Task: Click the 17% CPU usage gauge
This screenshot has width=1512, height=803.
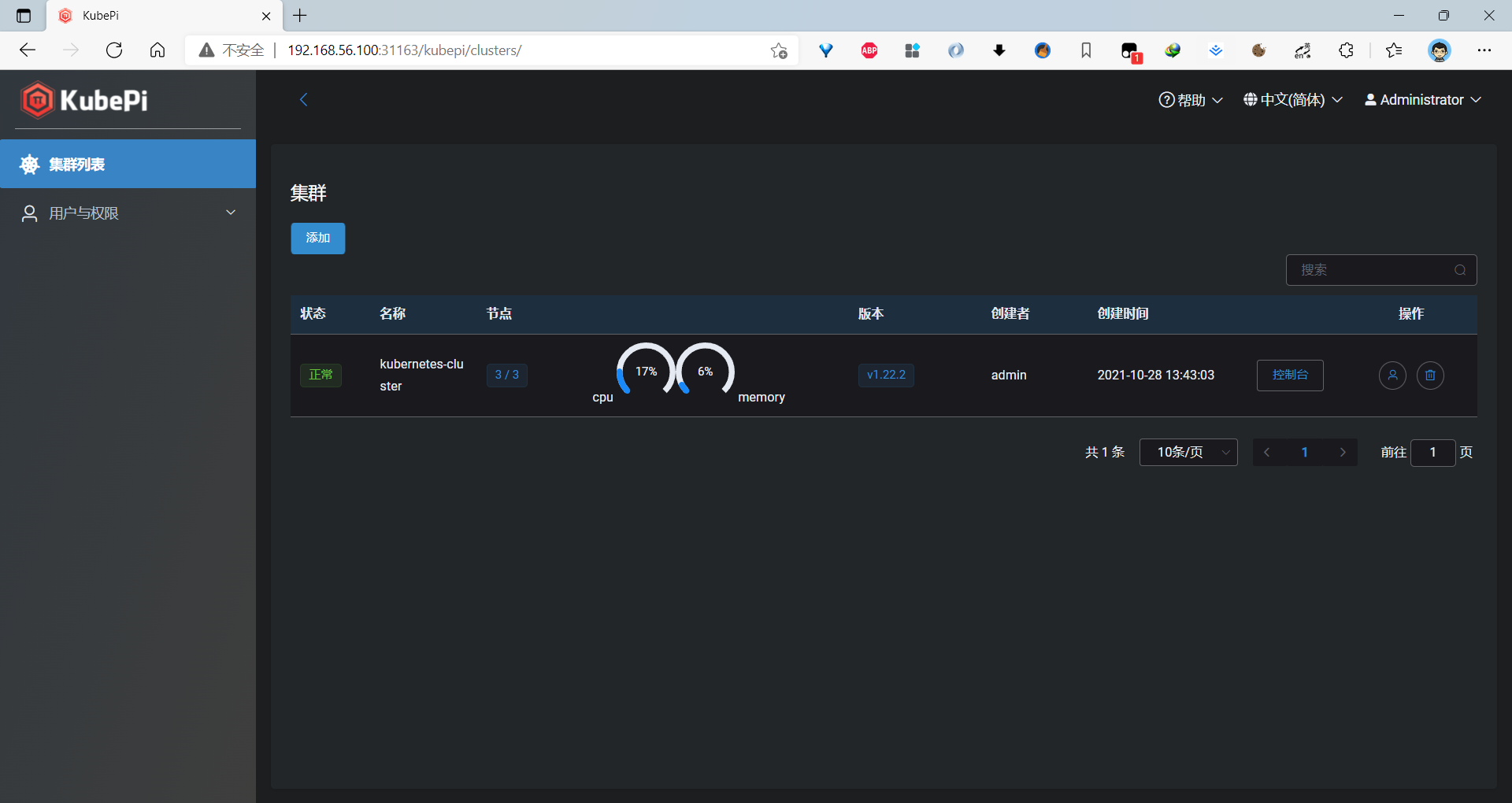Action: click(x=646, y=371)
